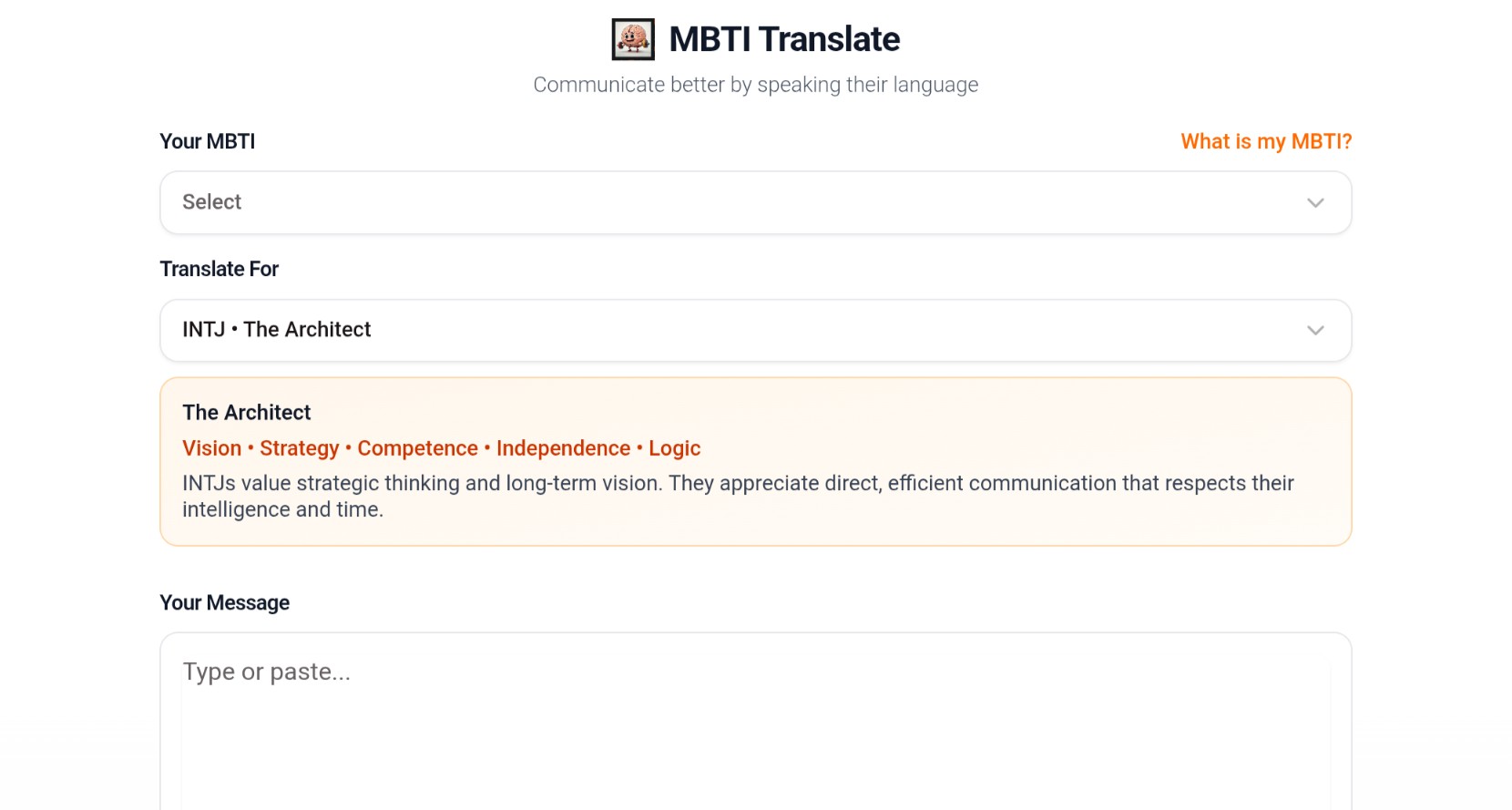Image resolution: width=1512 pixels, height=810 pixels.
Task: Click the Your Message label
Action: tap(225, 603)
